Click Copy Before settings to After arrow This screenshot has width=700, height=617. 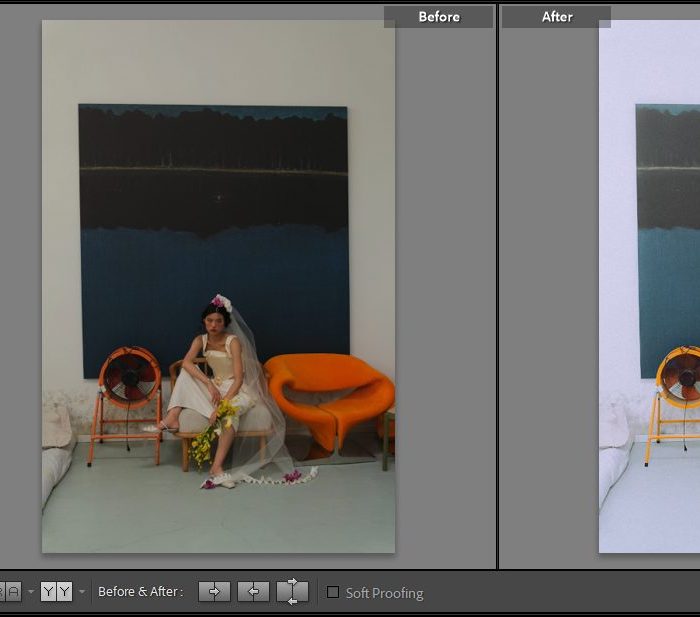tap(214, 592)
